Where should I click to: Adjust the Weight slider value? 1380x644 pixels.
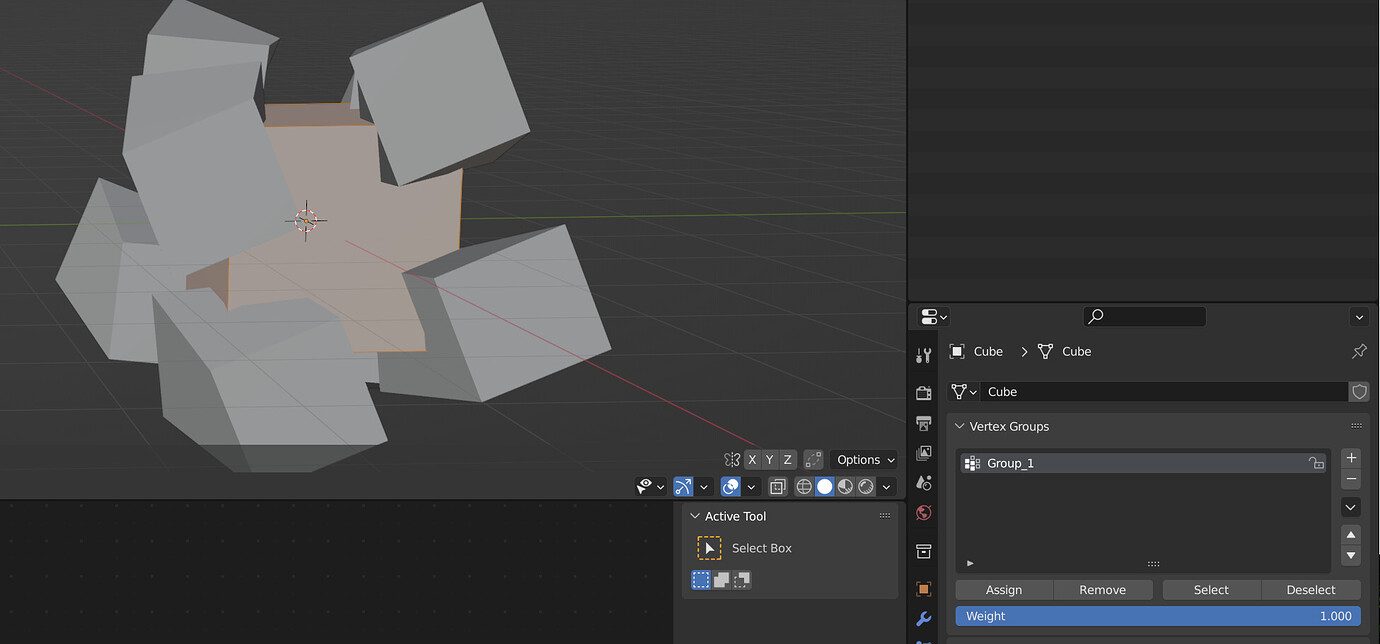[x=1157, y=615]
